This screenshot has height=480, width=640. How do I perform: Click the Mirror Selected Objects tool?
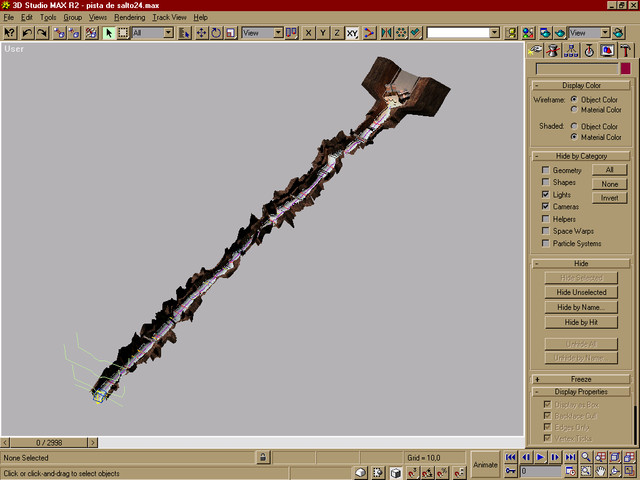(x=386, y=33)
